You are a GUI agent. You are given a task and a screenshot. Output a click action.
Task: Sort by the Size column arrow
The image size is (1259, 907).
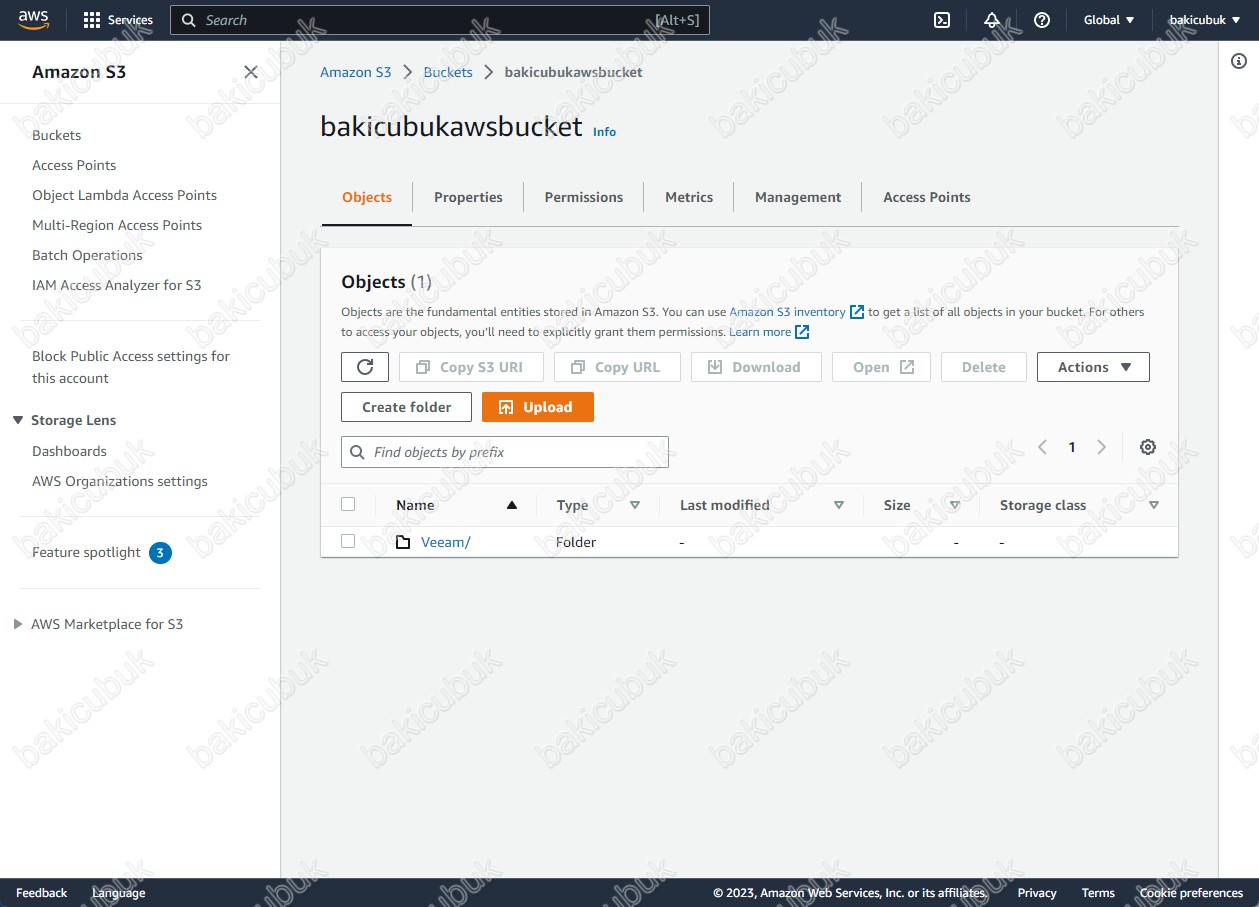click(955, 505)
